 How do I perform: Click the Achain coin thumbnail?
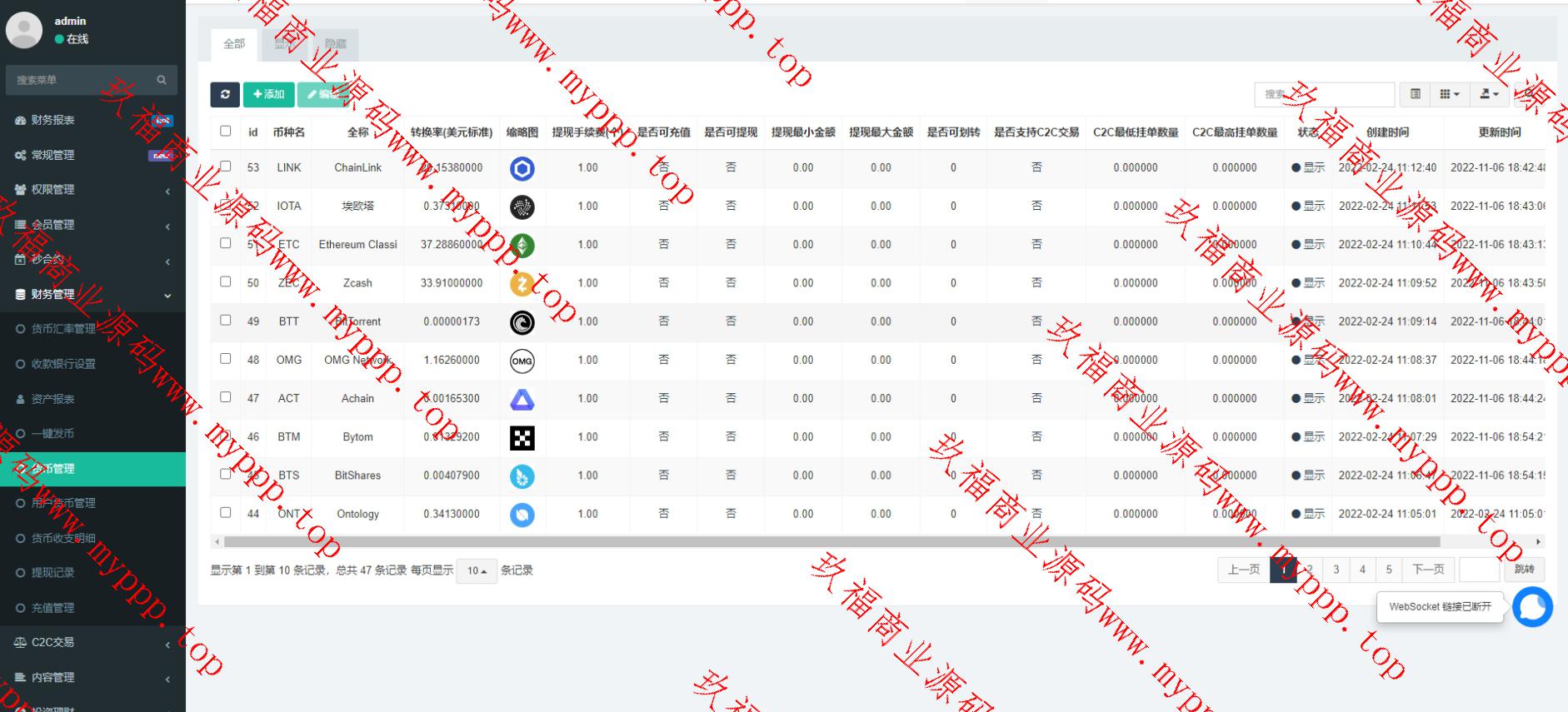click(x=522, y=400)
